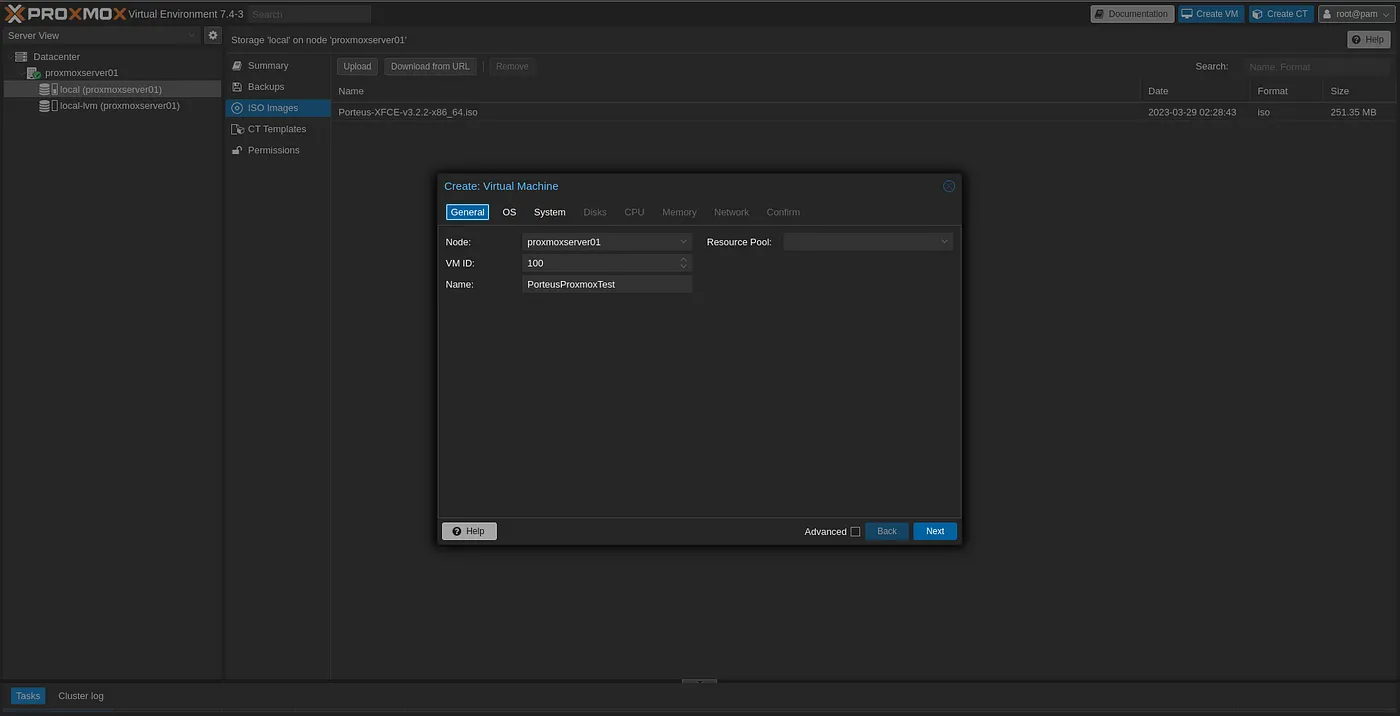The width and height of the screenshot is (1400, 716).
Task: Close the Create Virtual Machine dialog
Action: [x=949, y=186]
